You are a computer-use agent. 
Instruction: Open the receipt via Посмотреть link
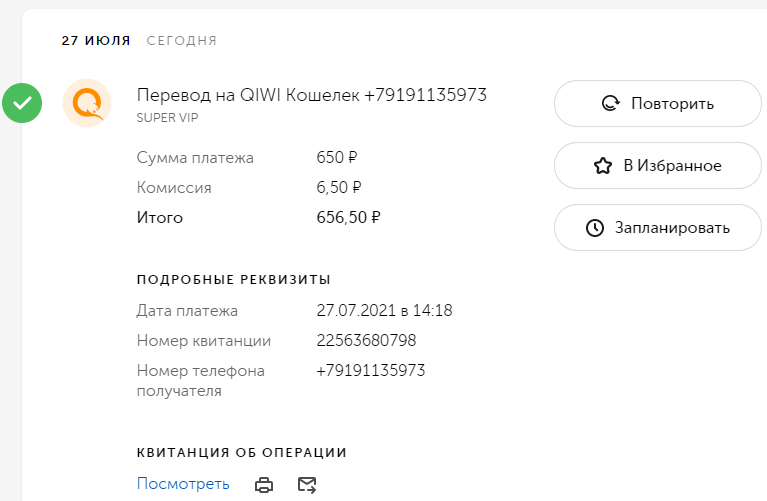tap(183, 484)
